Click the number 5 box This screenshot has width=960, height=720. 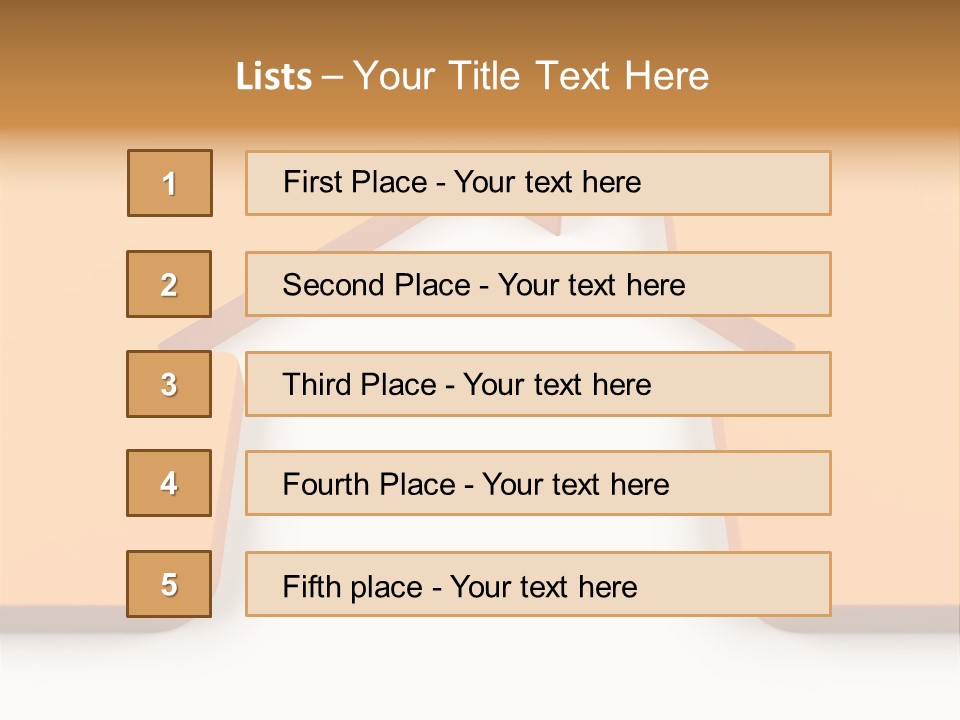169,584
